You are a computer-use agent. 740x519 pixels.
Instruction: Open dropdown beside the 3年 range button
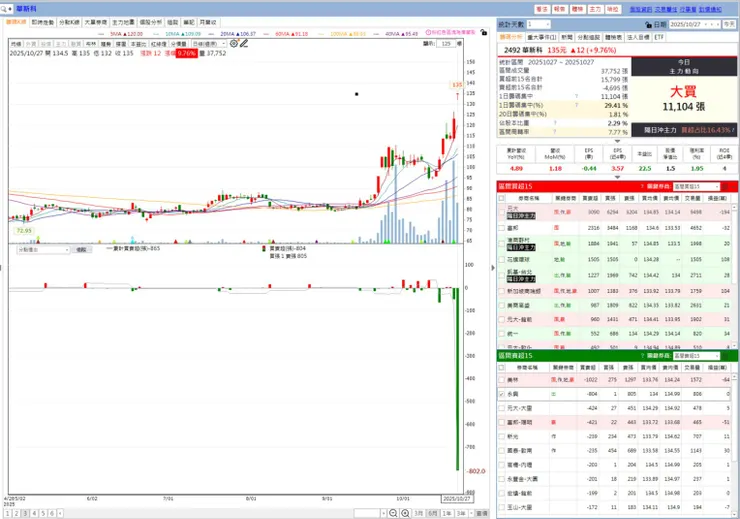point(470,513)
